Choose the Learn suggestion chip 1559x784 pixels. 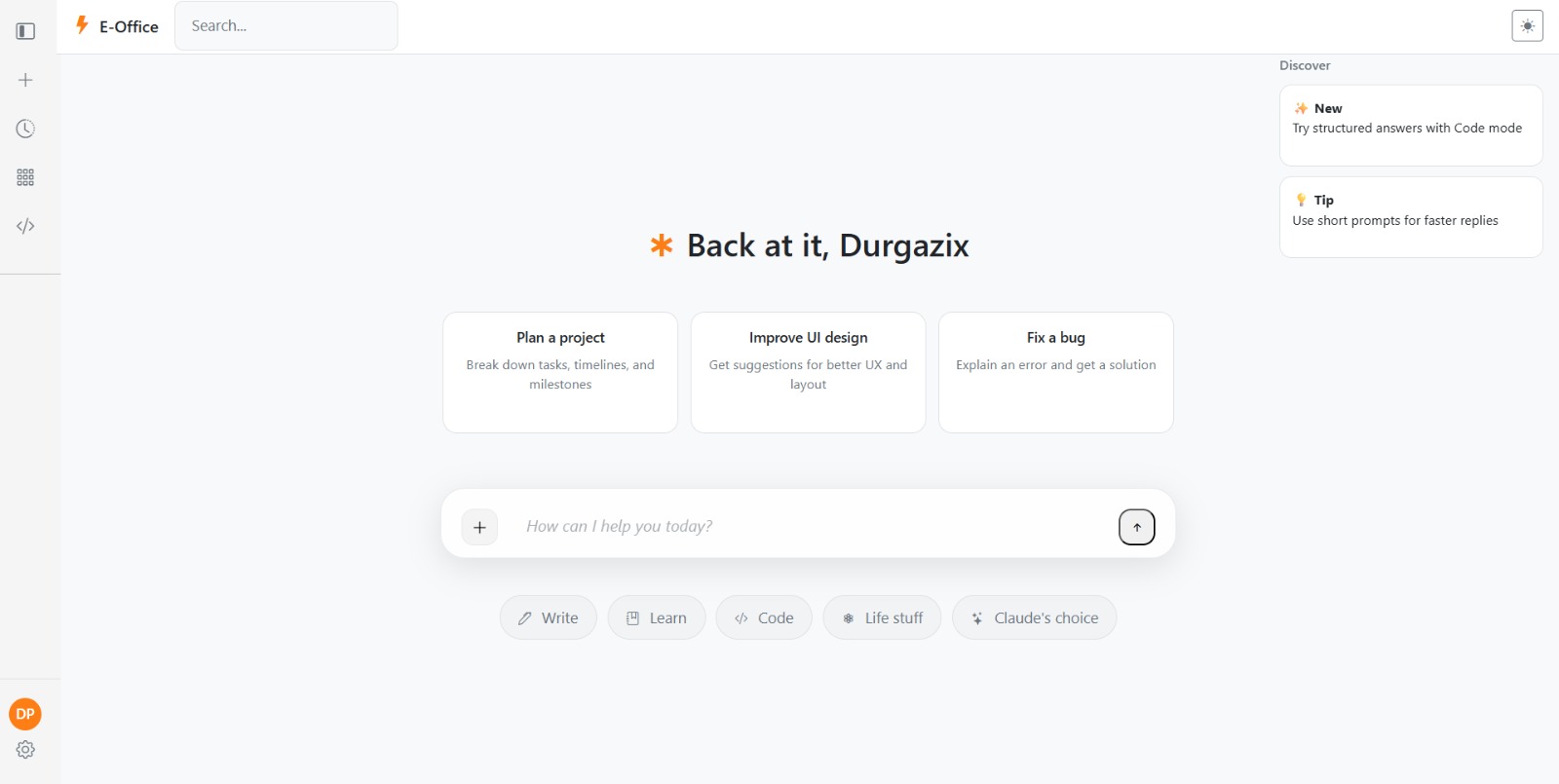[657, 617]
